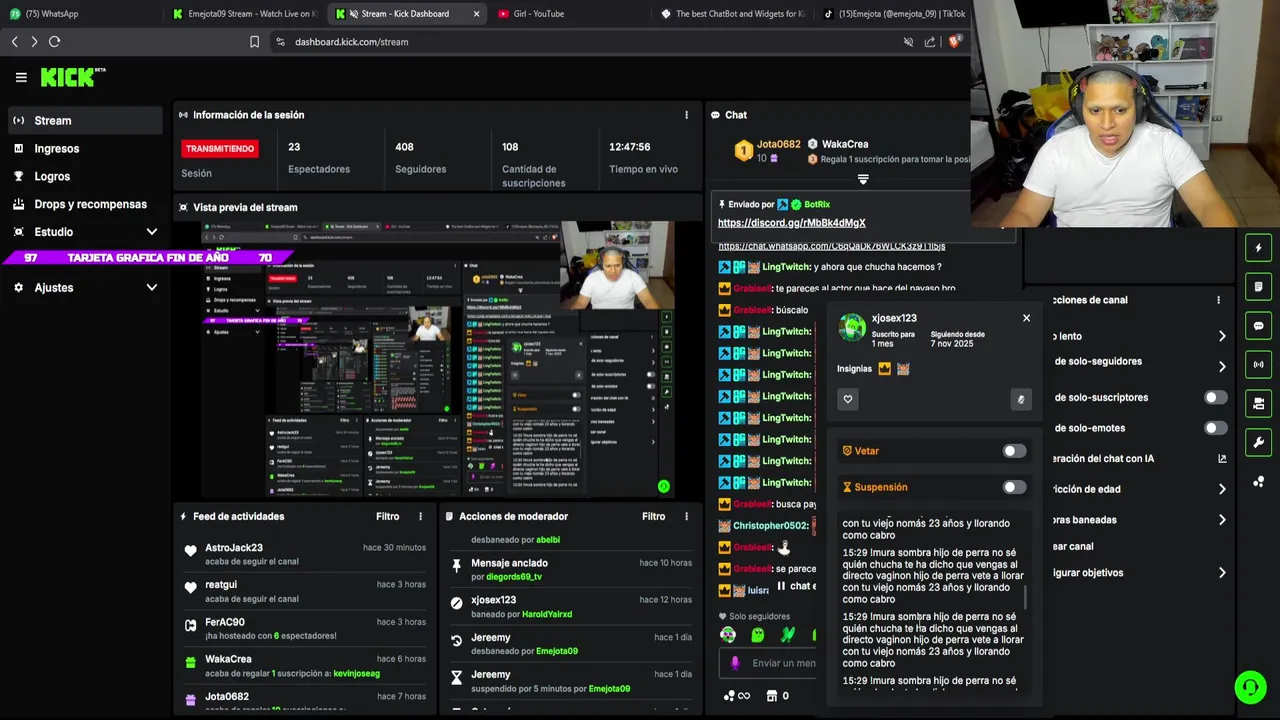Image resolution: width=1280 pixels, height=720 pixels.
Task: Open the Brave shields icon
Action: point(954,42)
